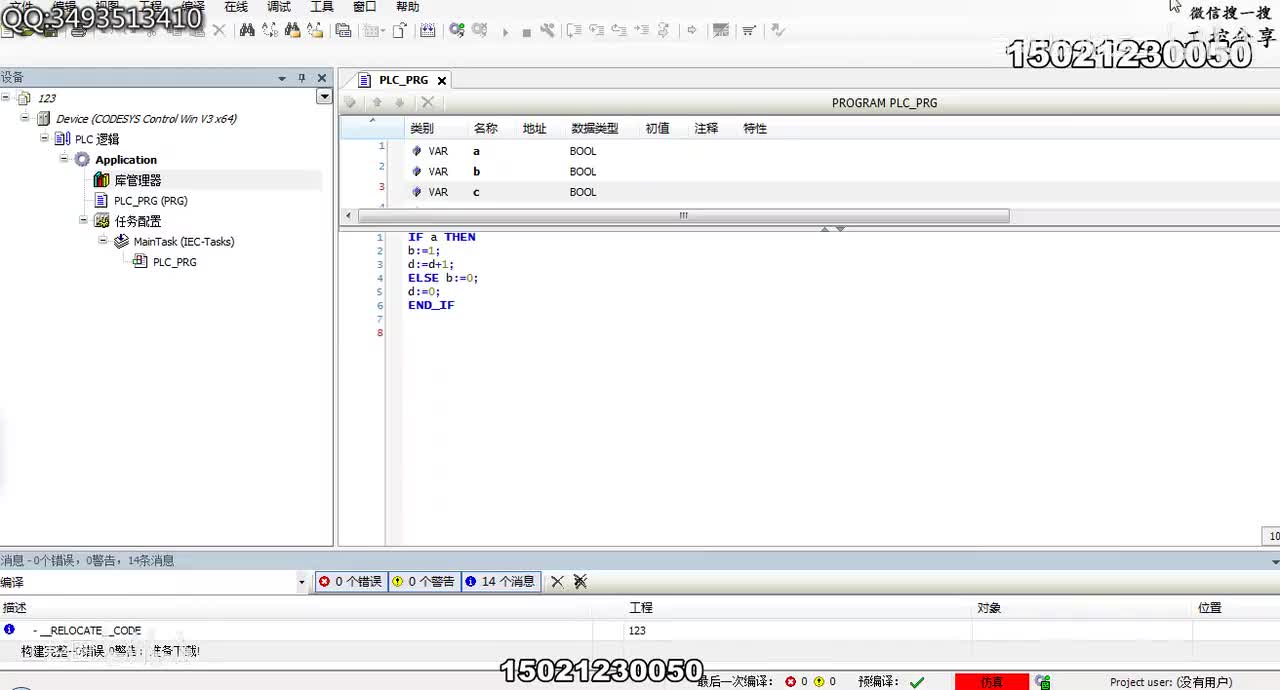
Task: Close the devices panel
Action: [322, 77]
